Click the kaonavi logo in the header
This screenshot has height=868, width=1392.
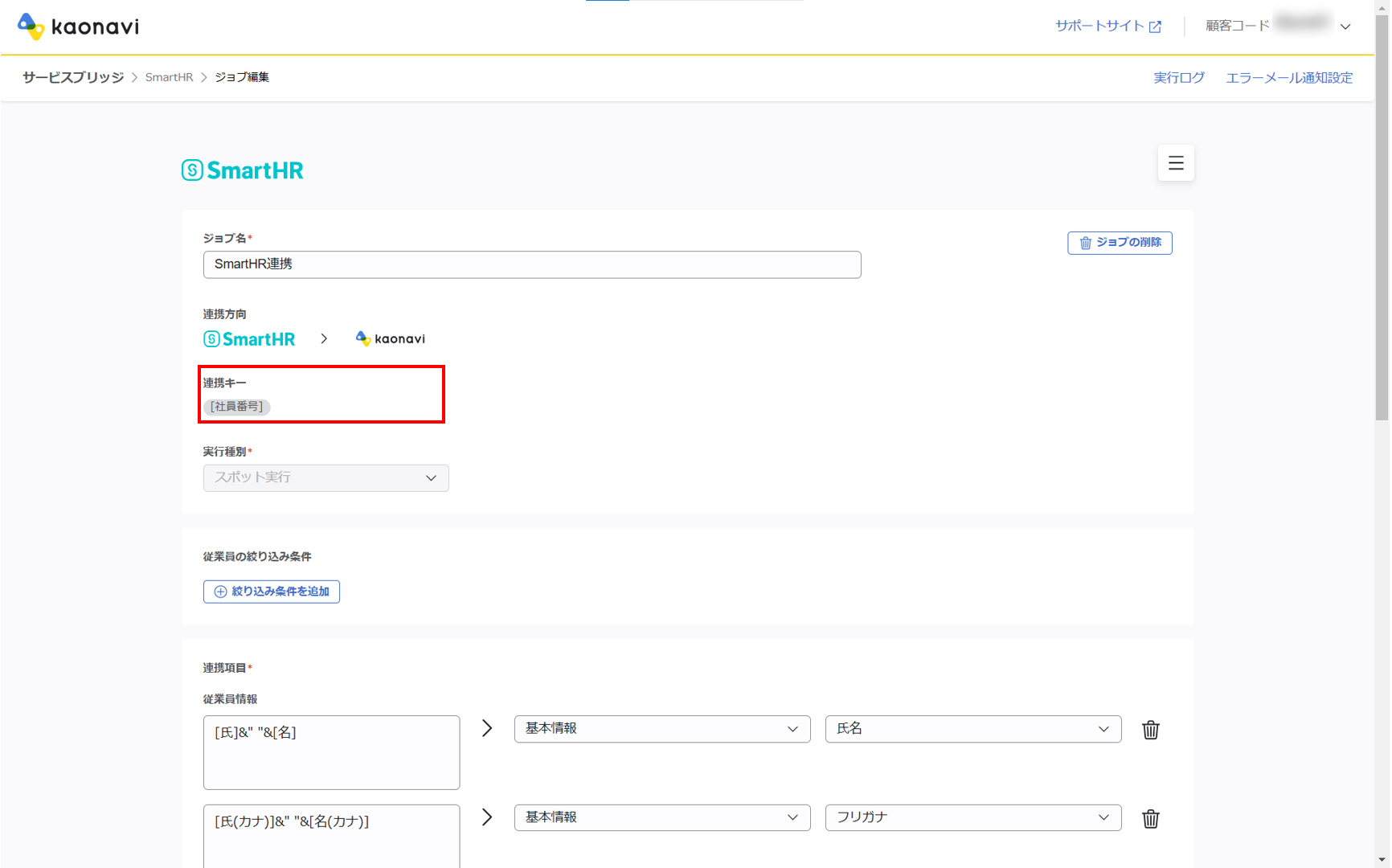tap(78, 27)
